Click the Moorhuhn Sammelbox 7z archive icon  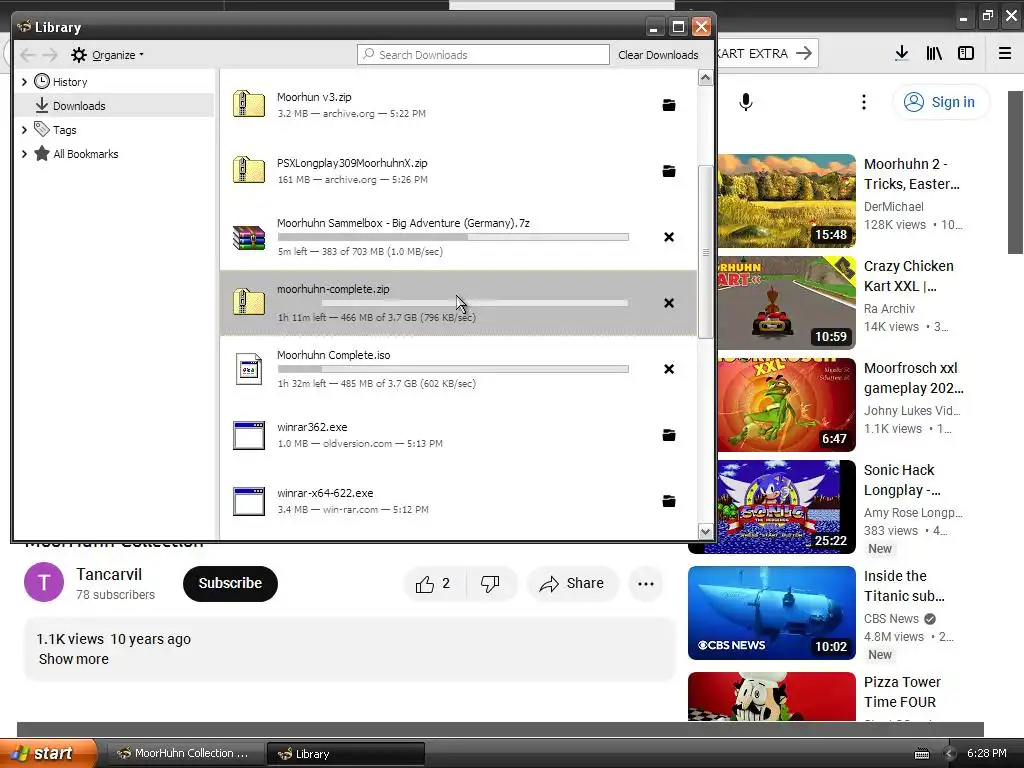tap(249, 237)
